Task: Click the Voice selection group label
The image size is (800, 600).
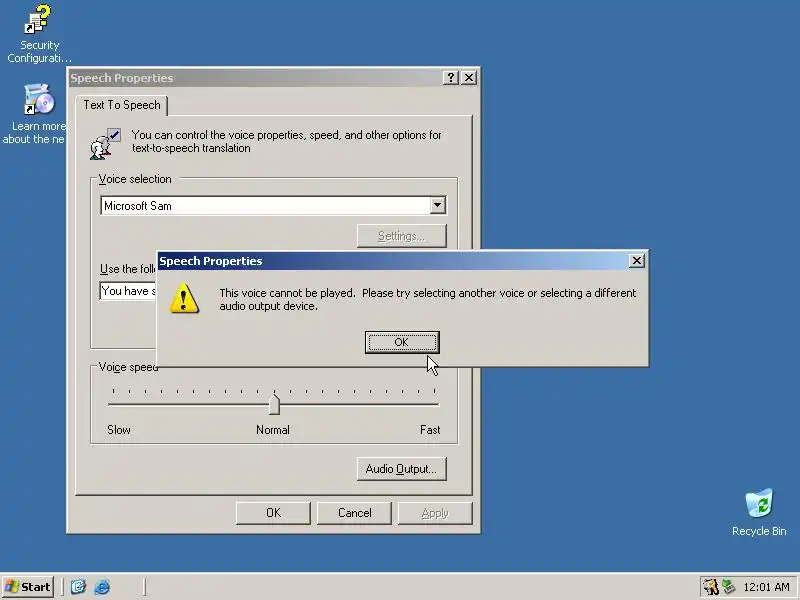Action: (135, 179)
